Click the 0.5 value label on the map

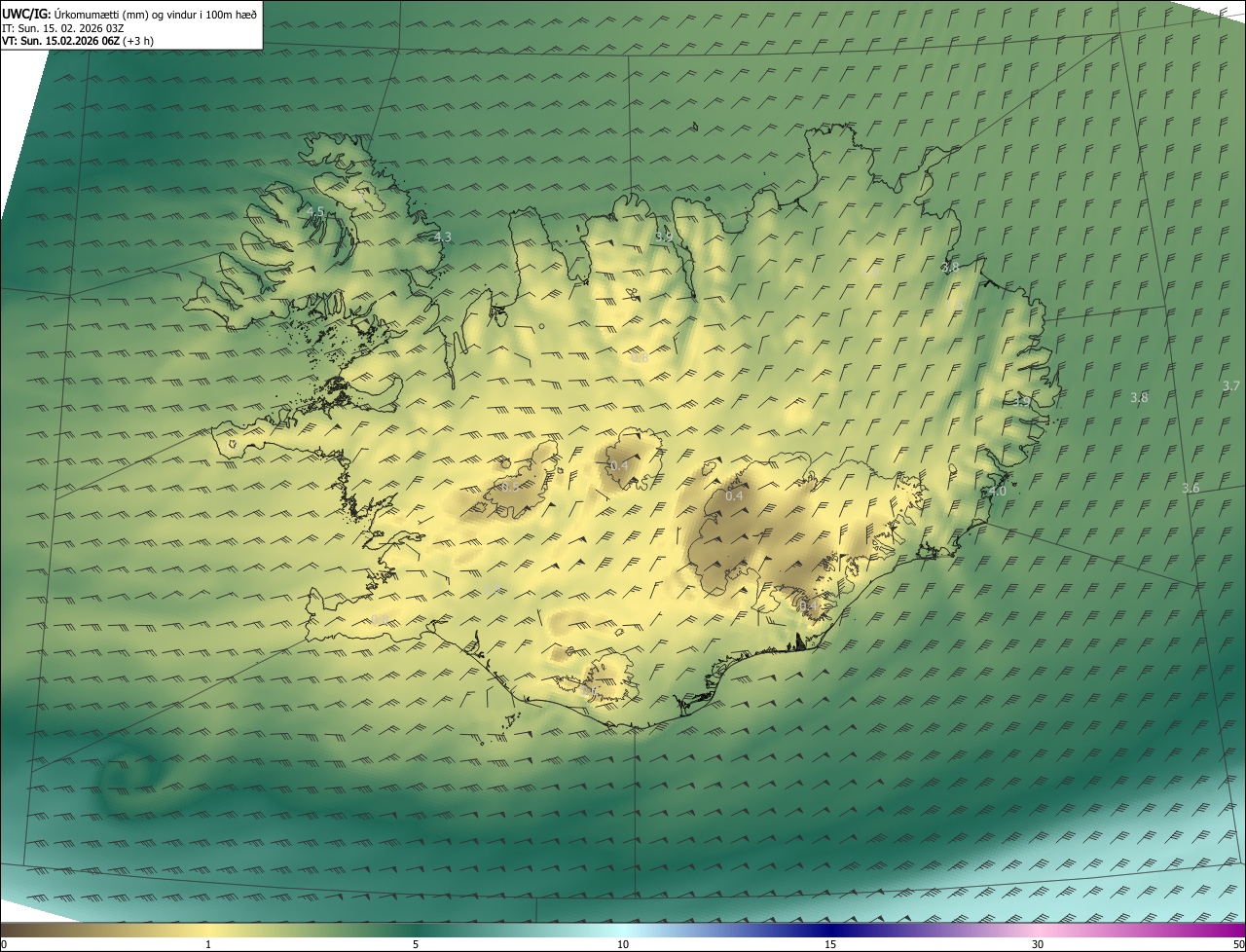tap(509, 487)
